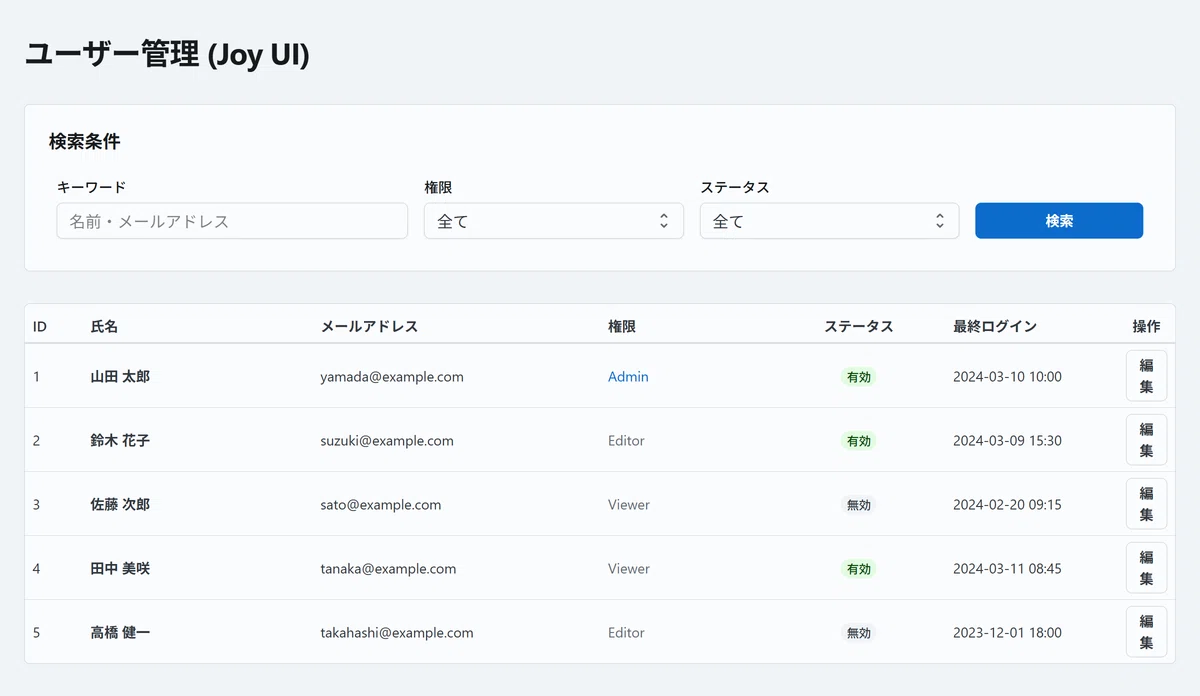The width and height of the screenshot is (1200, 696).
Task: Click email yamada@example.com
Action: [392, 377]
